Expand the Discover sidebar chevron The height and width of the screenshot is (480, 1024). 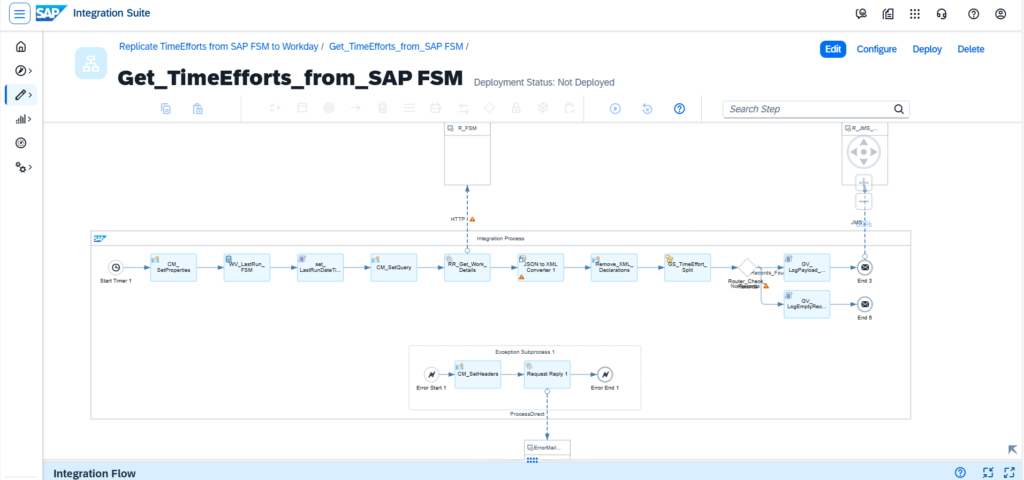click(x=30, y=71)
